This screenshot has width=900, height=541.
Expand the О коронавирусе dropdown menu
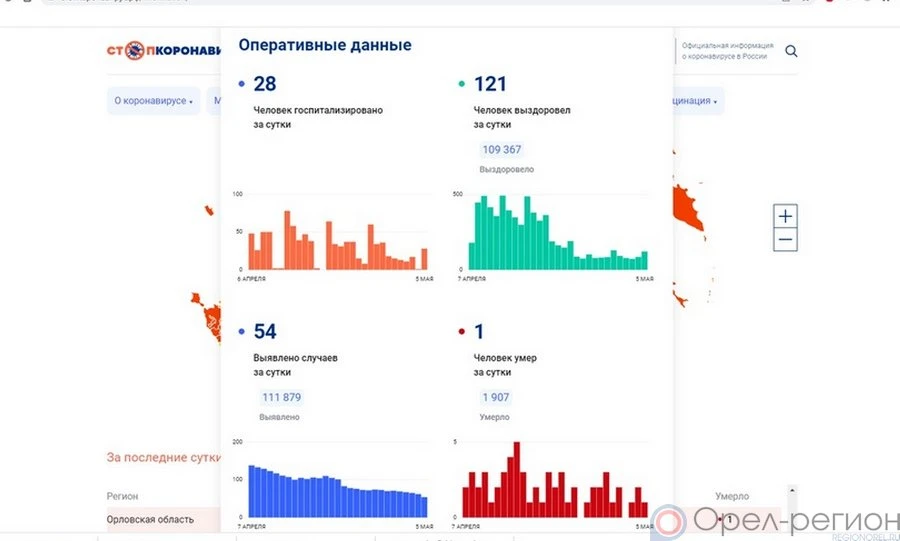[x=153, y=101]
